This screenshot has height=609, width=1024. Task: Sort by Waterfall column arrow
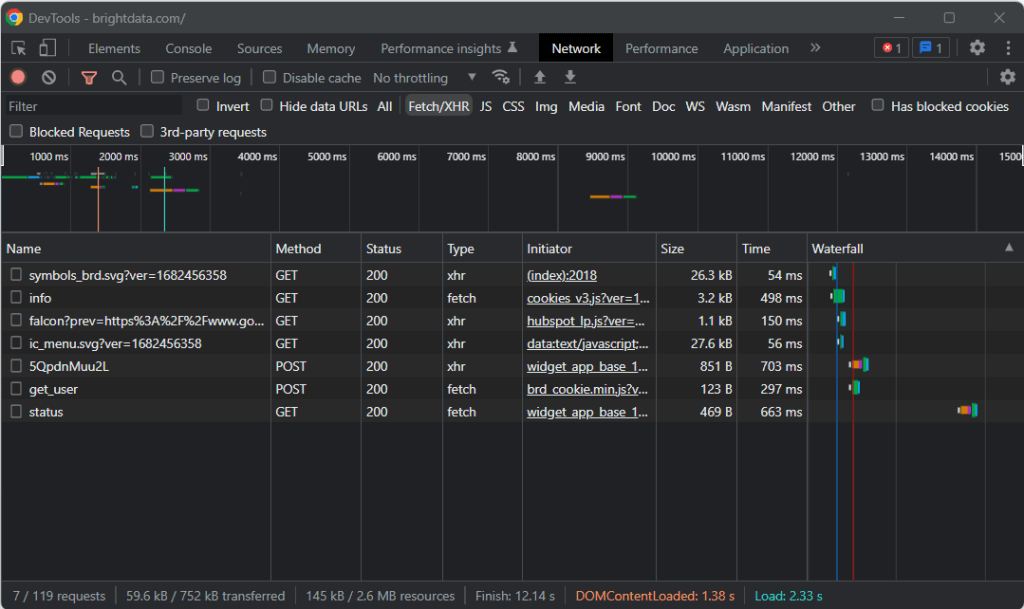pyautogui.click(x=1008, y=248)
